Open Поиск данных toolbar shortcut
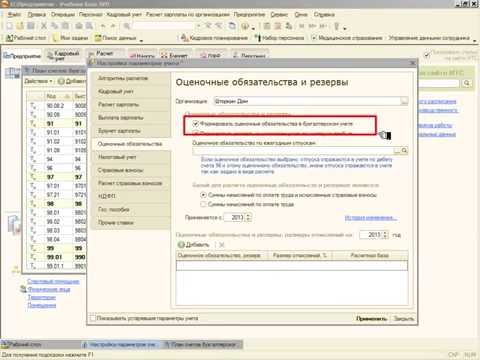 (116, 38)
